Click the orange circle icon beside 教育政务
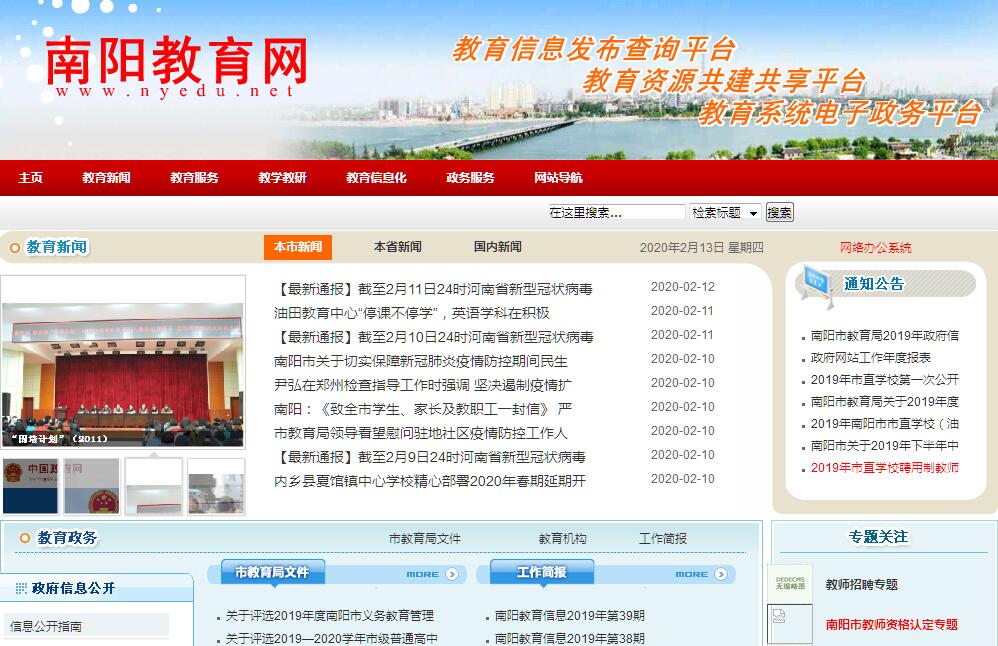Viewport: 998px width, 646px height. (x=25, y=538)
